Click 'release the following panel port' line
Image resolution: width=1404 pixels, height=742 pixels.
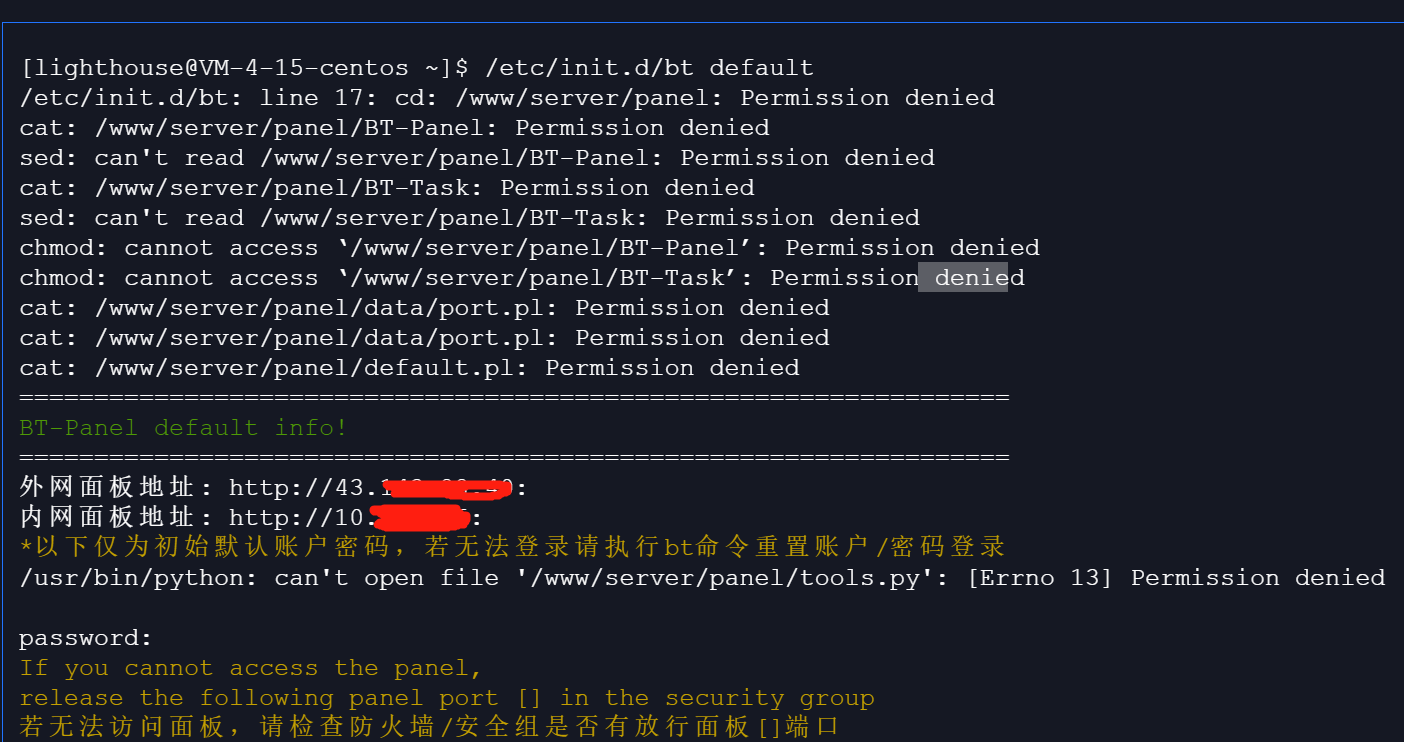(447, 698)
